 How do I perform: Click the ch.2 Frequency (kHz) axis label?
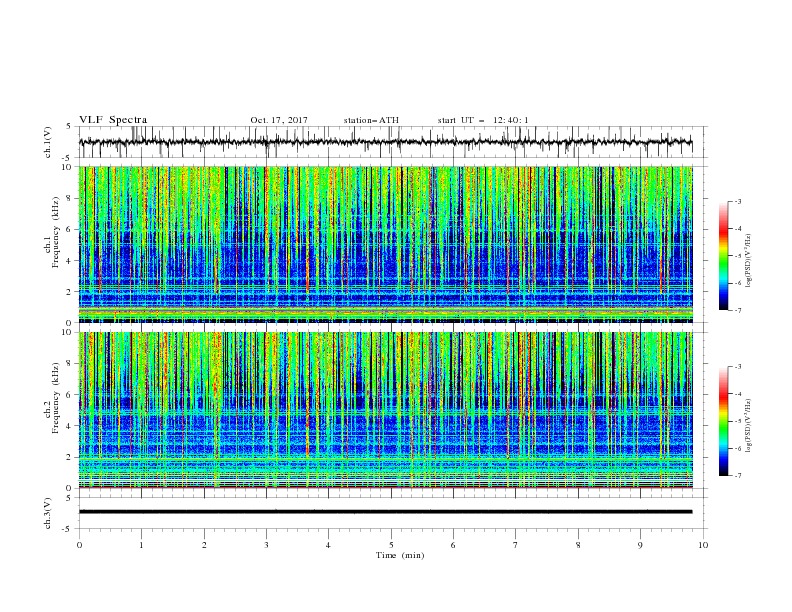(52, 398)
